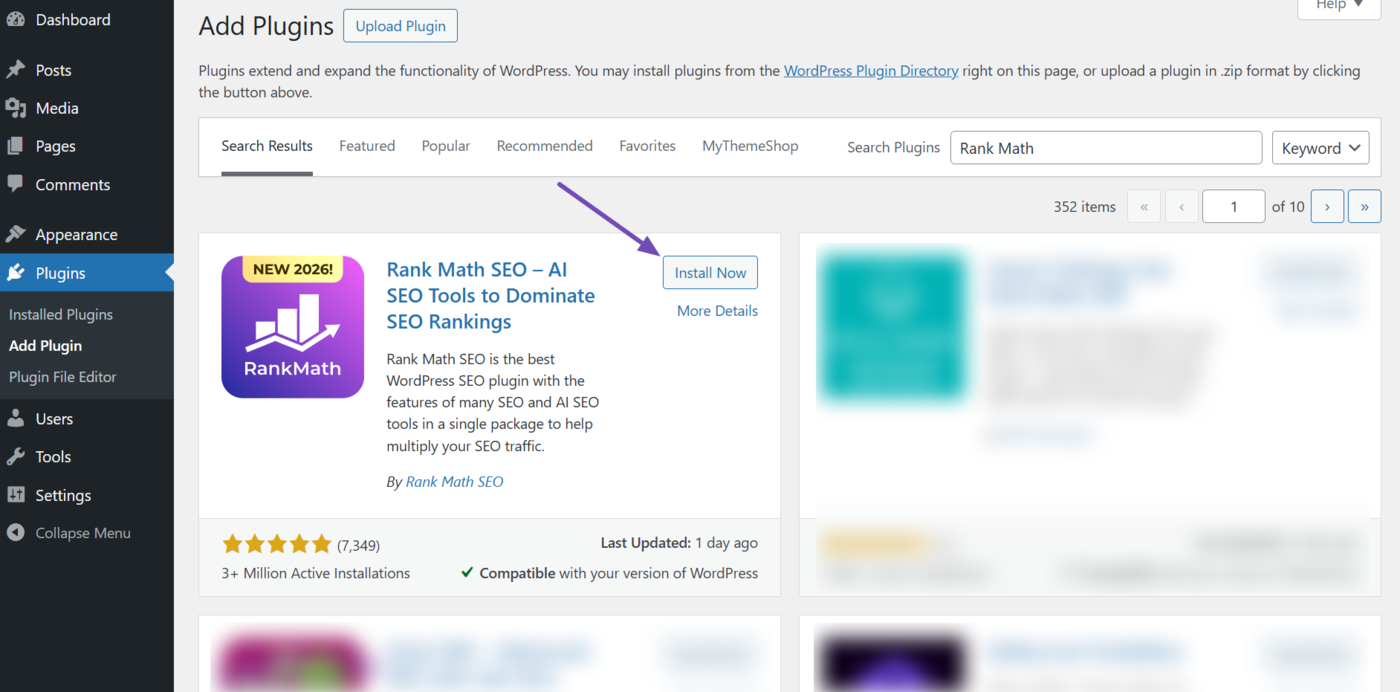Open the Dashboard menu item

87,20
